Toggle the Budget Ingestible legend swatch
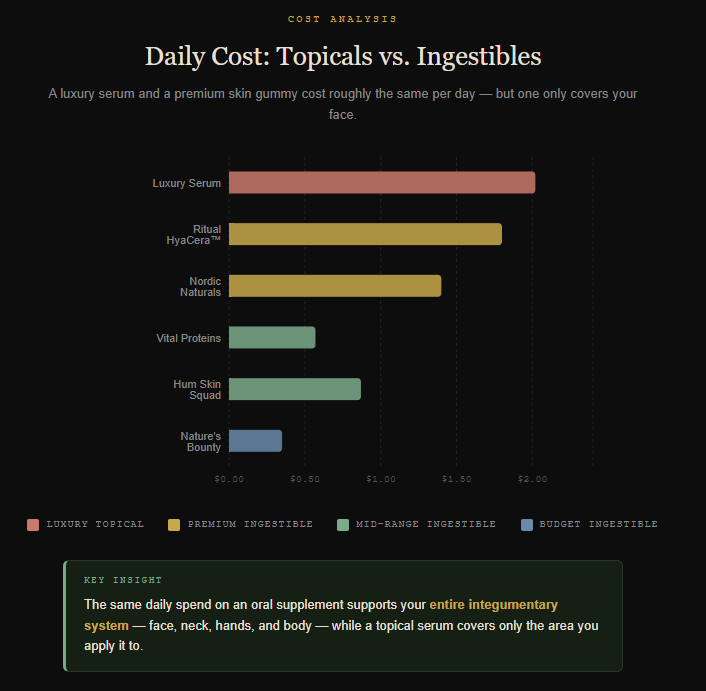 526,525
